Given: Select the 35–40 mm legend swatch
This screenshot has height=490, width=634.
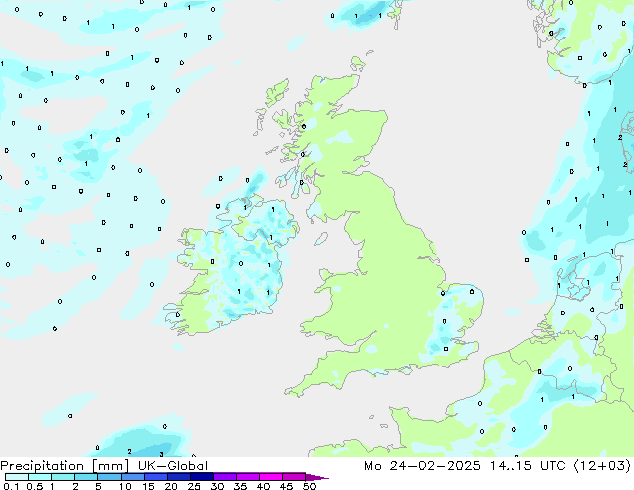Looking at the screenshot, I should (x=247, y=477).
